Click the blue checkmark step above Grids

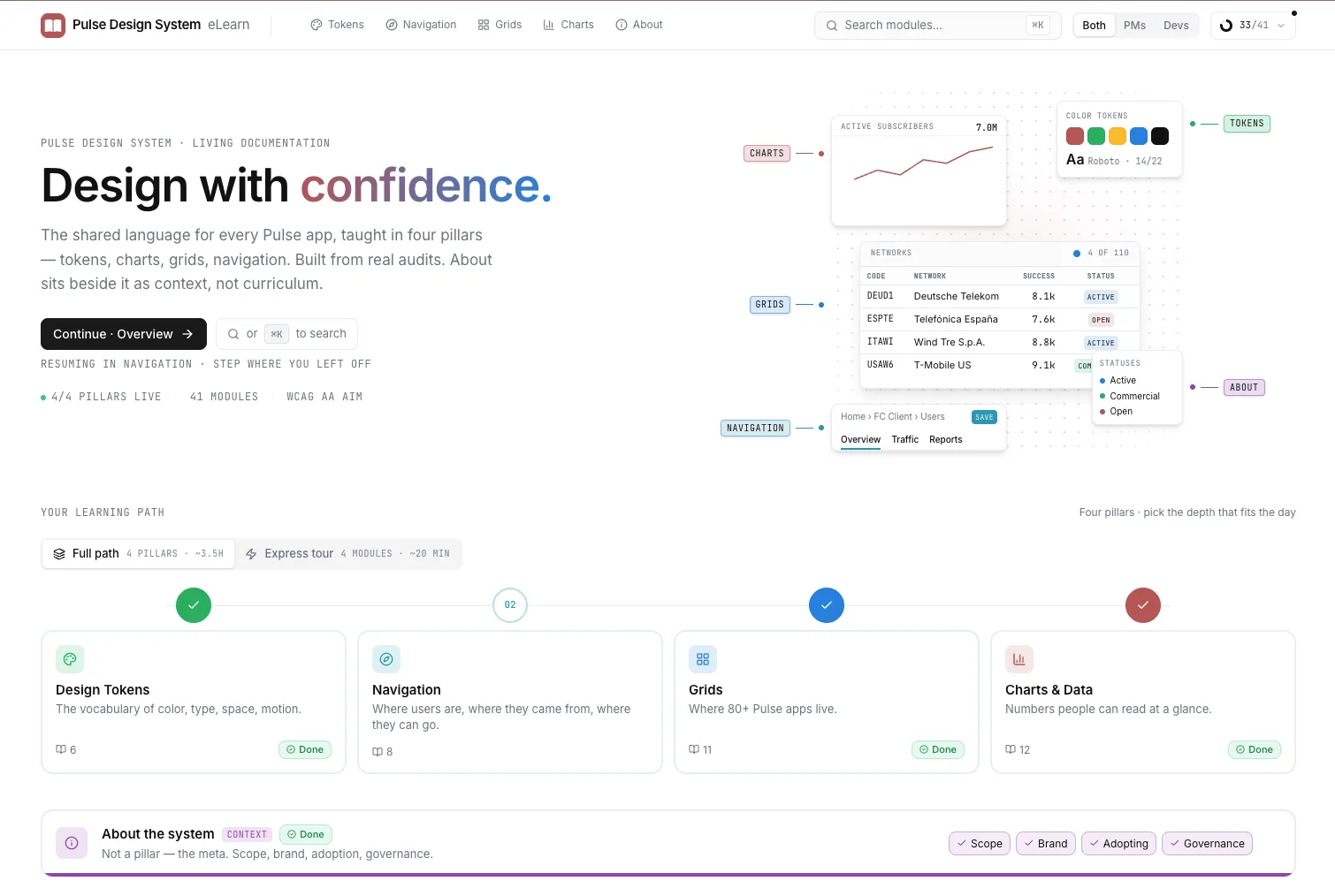click(x=827, y=605)
